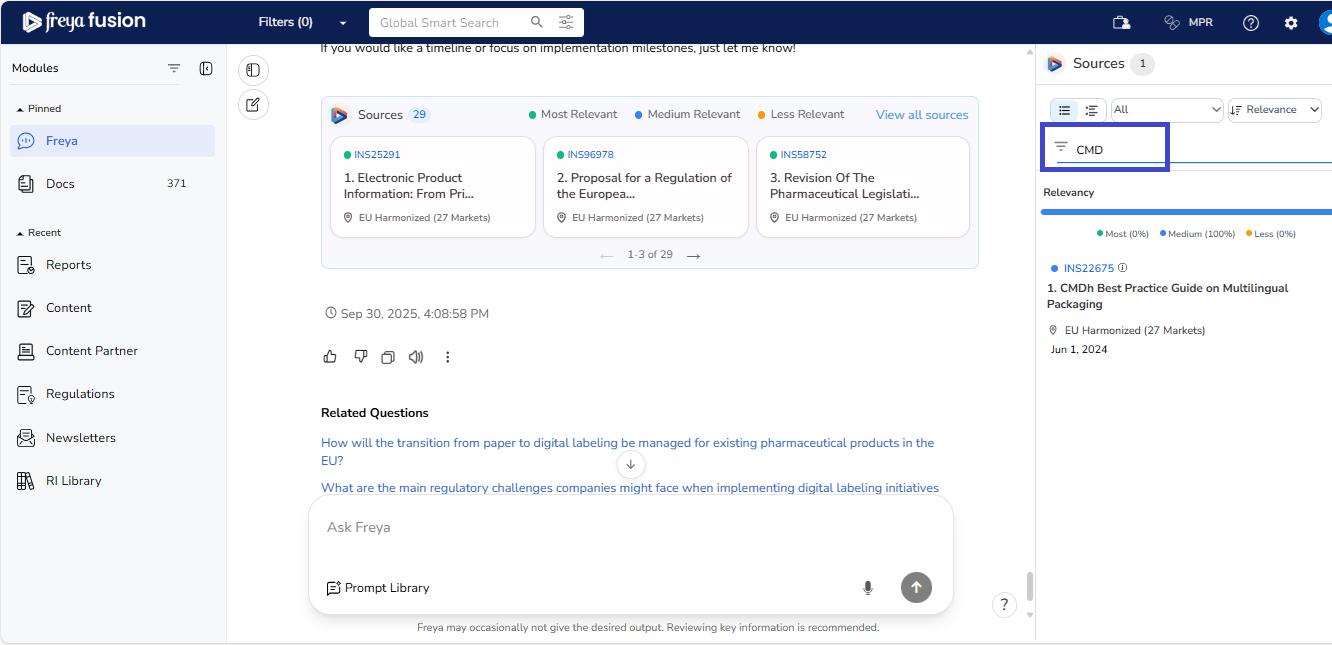Open the All filter dropdown
This screenshot has width=1332, height=645.
[x=1167, y=110]
